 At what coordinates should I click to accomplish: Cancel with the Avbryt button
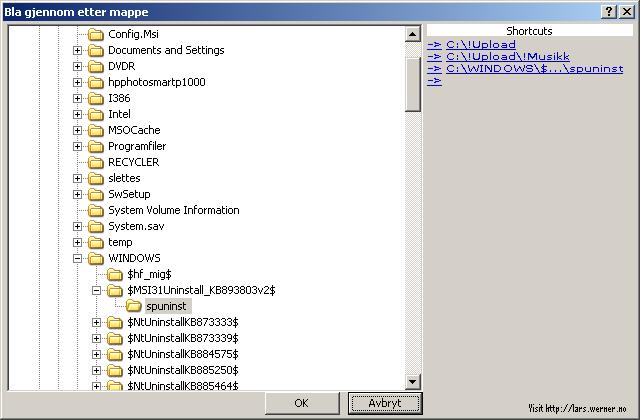pos(385,403)
